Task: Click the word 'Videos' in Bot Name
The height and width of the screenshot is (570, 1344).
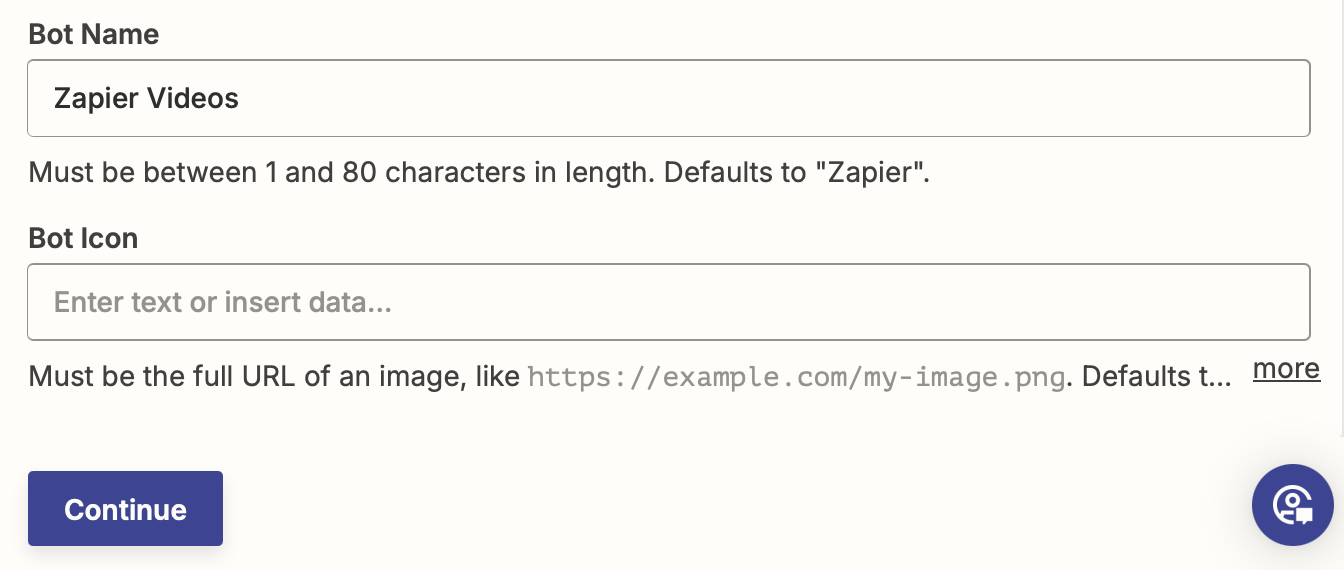Action: 193,98
